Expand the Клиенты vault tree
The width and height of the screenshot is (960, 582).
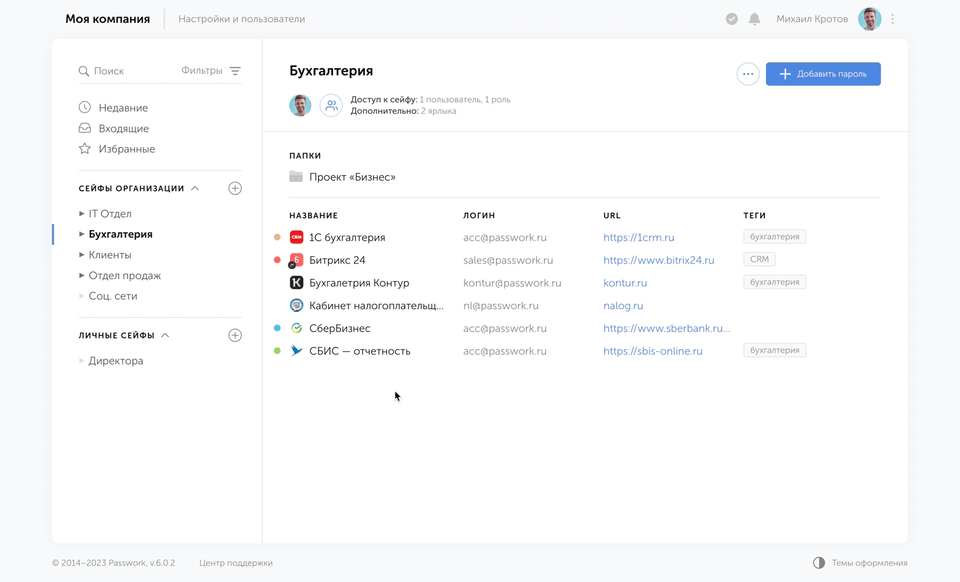[82, 255]
